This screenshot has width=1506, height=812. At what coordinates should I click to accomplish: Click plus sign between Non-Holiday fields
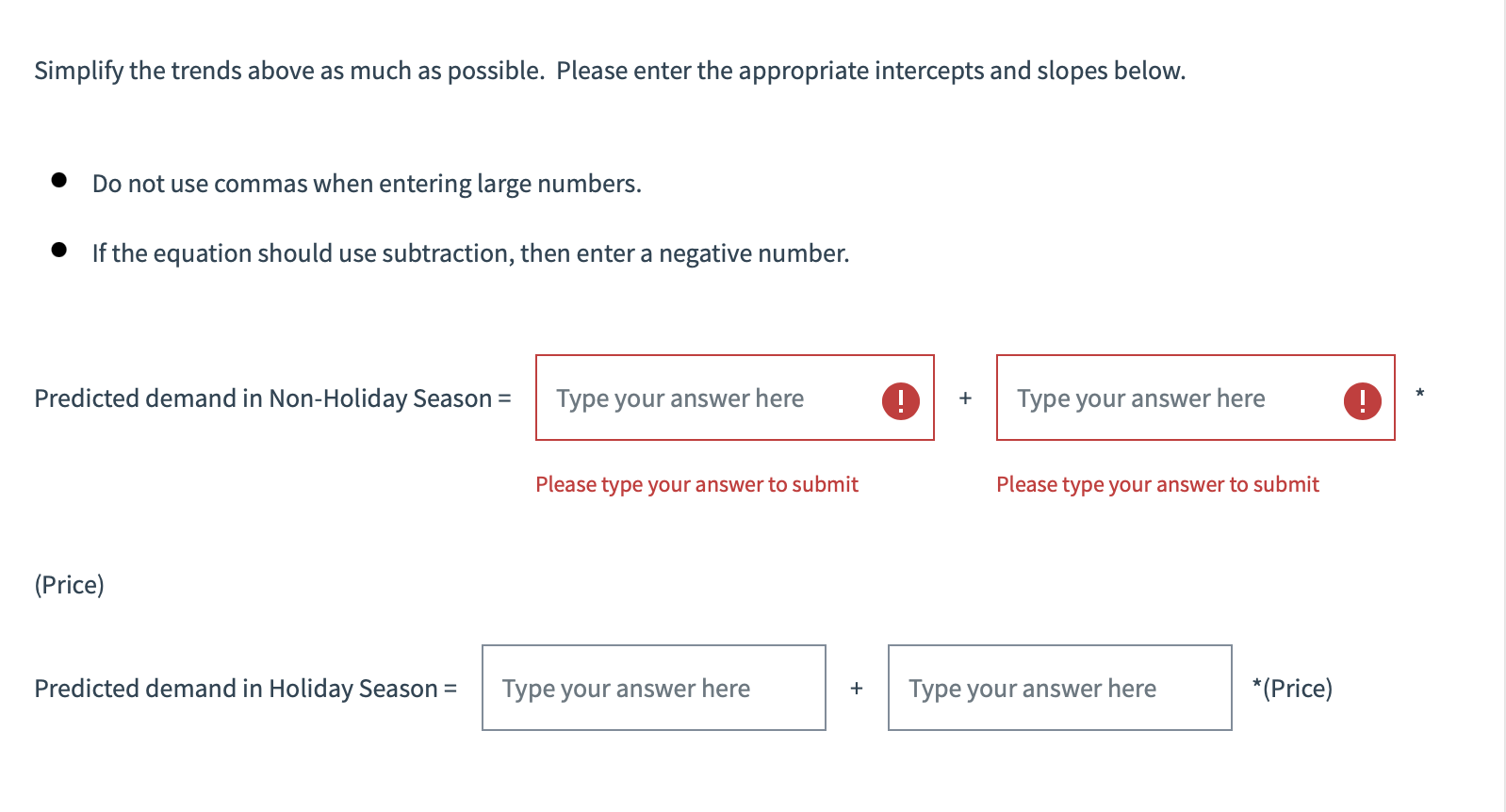pyautogui.click(x=965, y=398)
